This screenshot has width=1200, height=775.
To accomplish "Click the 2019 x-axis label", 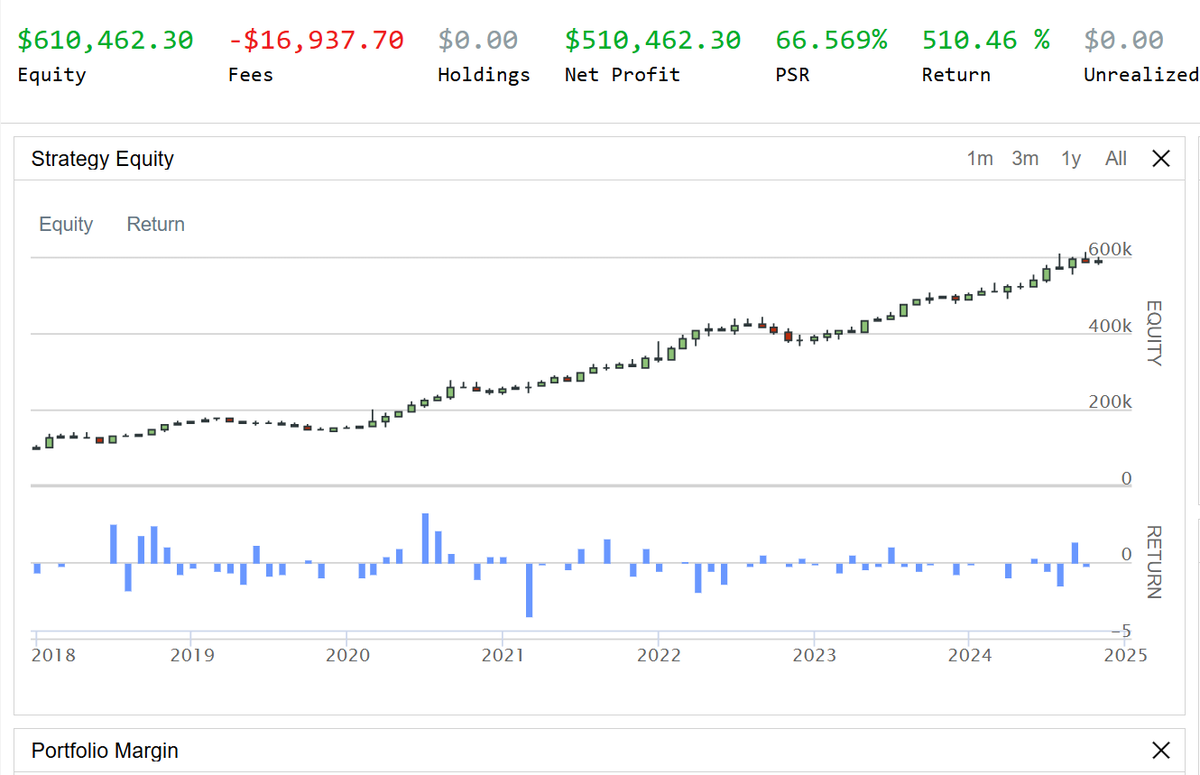I will [x=191, y=655].
